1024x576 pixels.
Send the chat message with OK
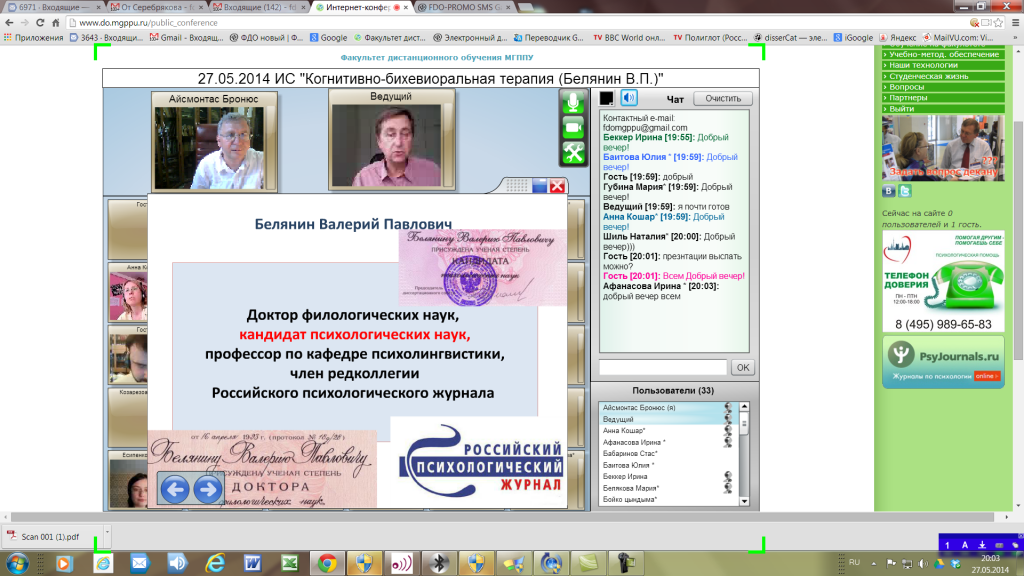click(x=742, y=368)
